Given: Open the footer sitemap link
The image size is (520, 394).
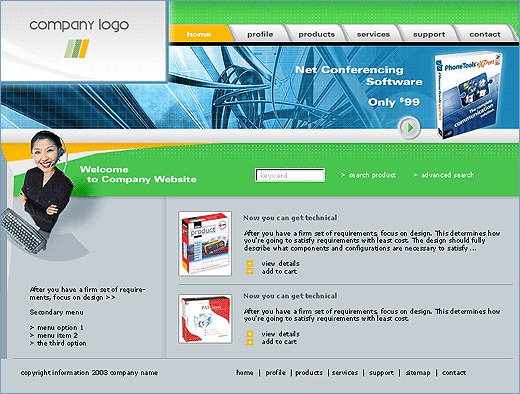Looking at the screenshot, I should (418, 373).
